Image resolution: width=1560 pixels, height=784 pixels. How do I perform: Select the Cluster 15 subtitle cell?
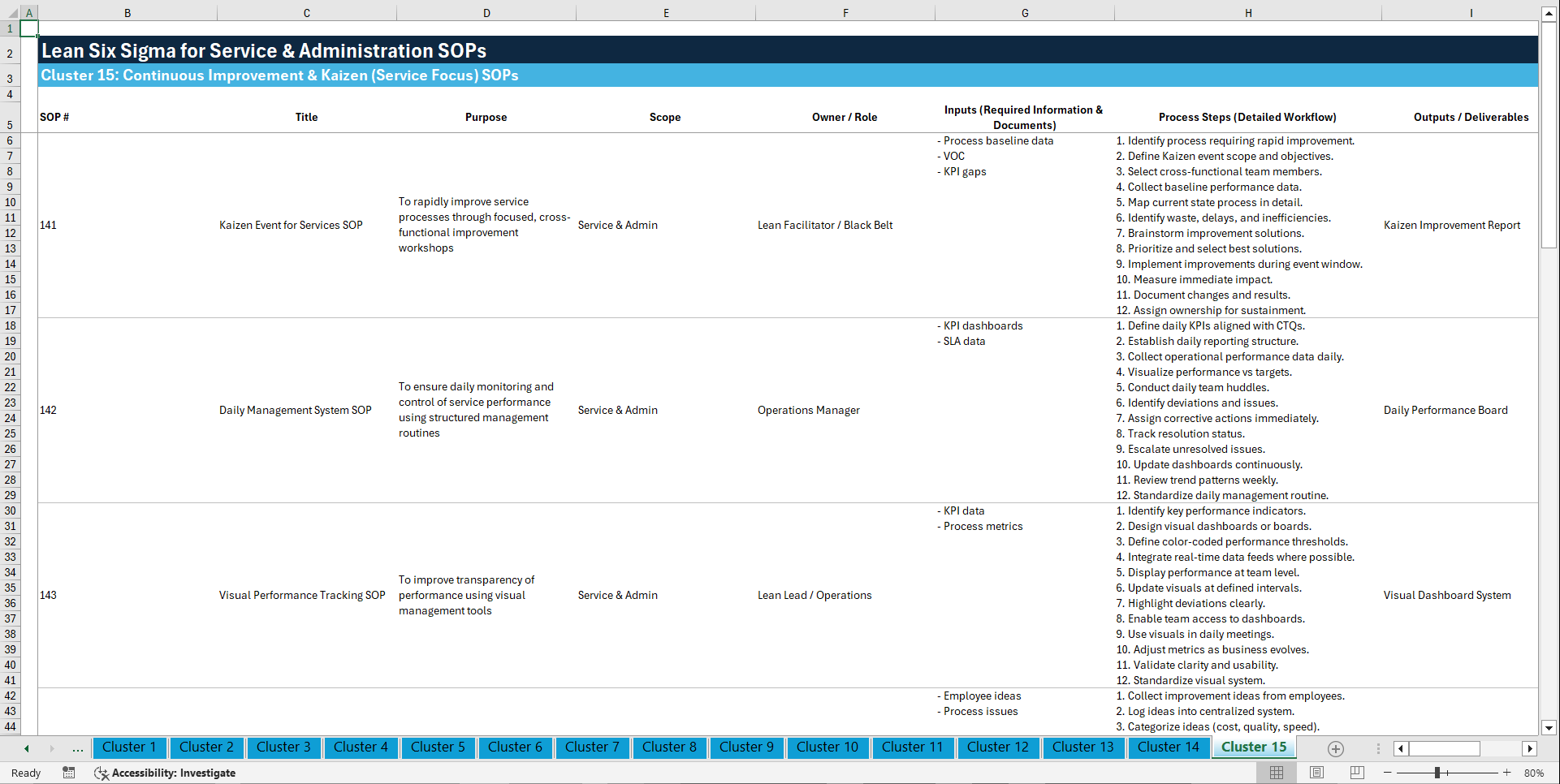[788, 75]
